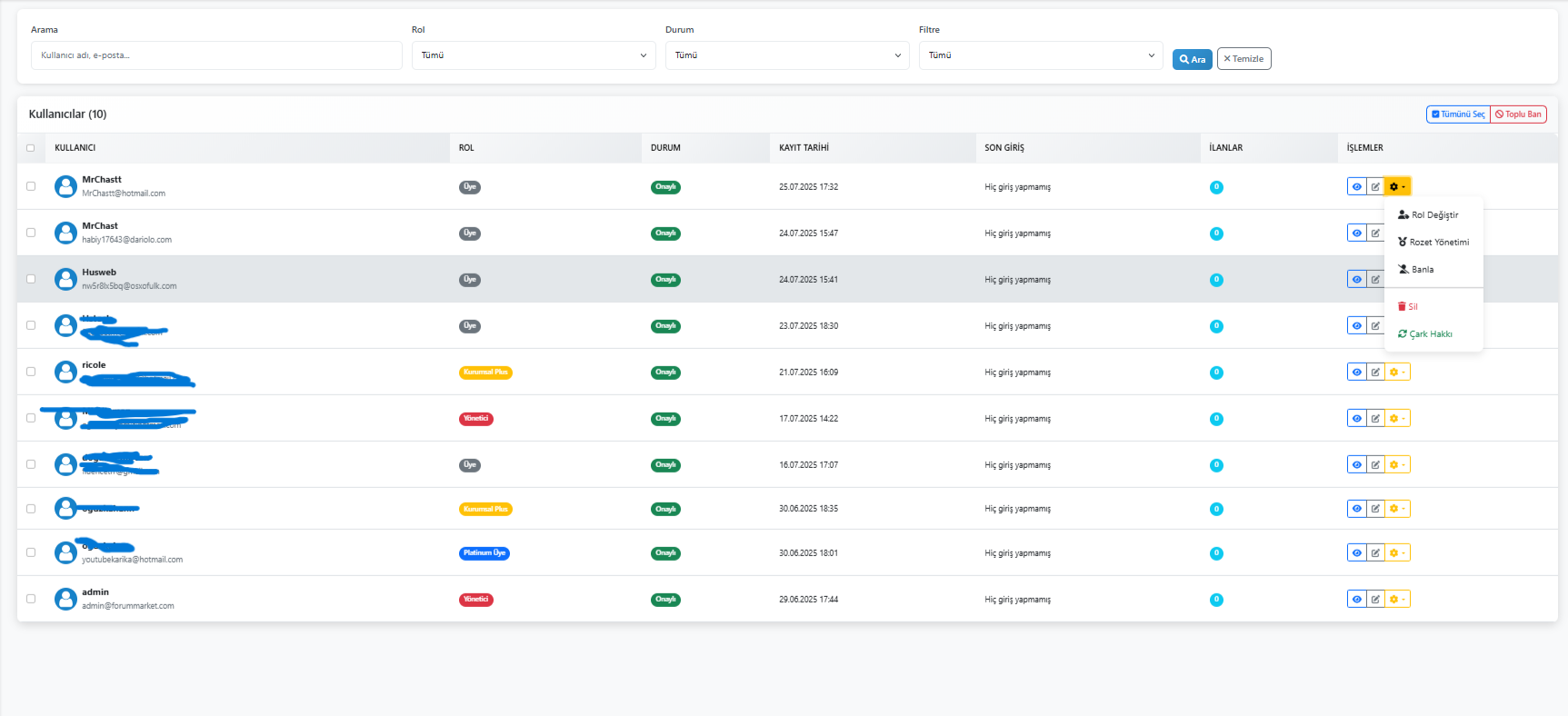The height and width of the screenshot is (716, 1568).
Task: Click listings count badge in ricole row
Action: coord(1216,373)
